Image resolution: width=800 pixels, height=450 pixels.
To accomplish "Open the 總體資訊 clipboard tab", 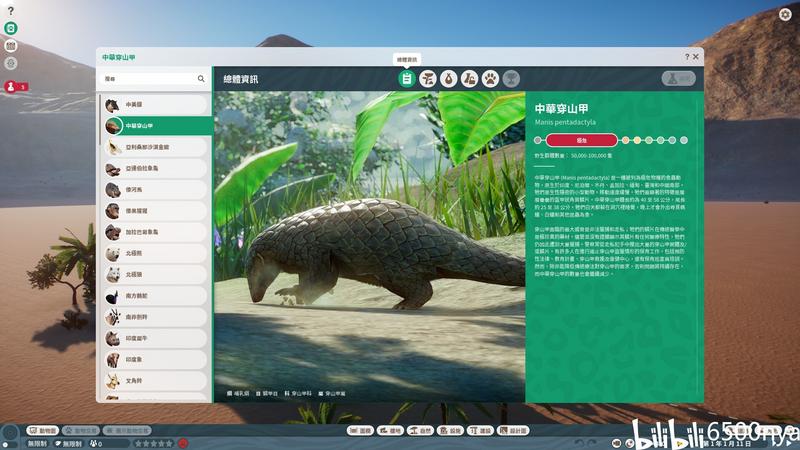I will click(x=407, y=79).
